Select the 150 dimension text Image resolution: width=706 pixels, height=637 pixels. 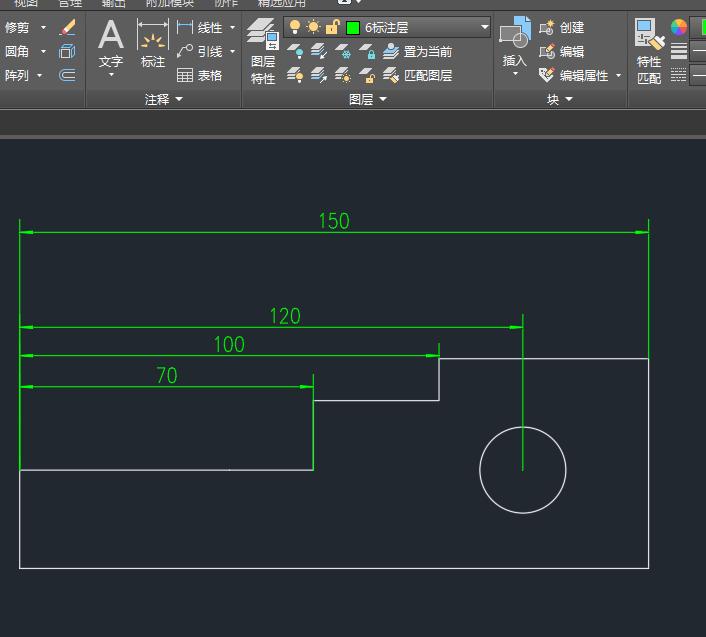tap(334, 221)
